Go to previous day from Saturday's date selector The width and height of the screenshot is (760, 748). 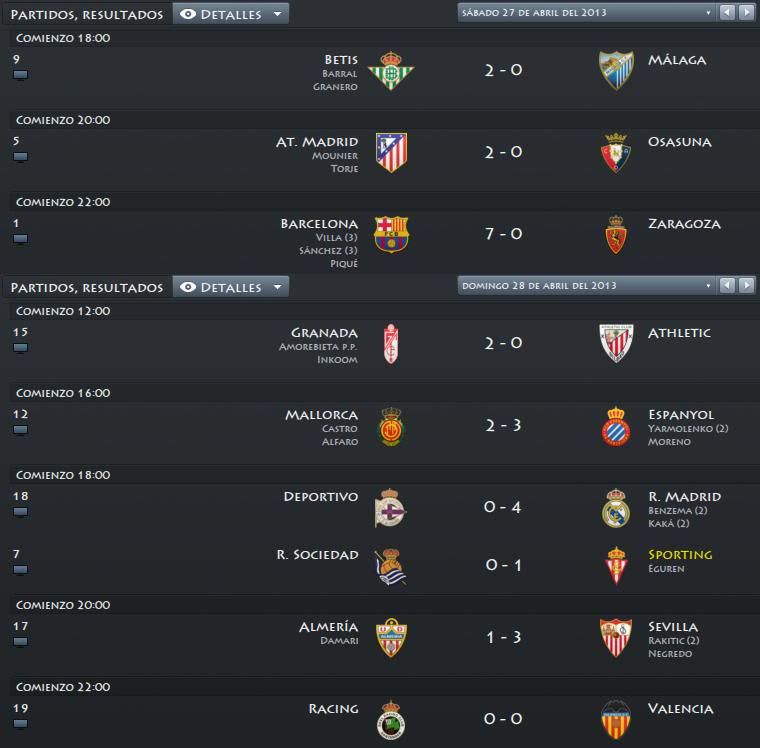coord(727,13)
